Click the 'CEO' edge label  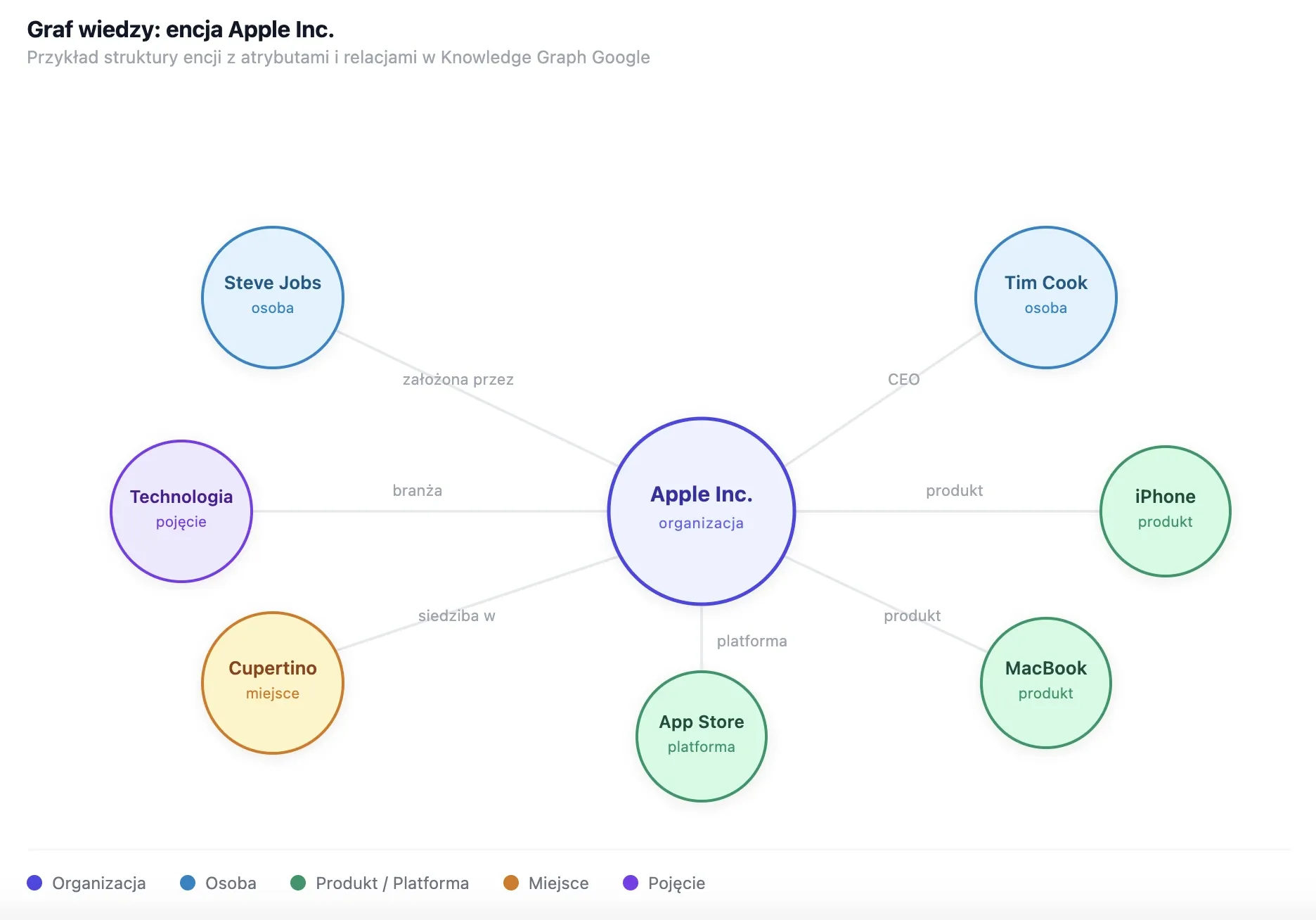click(x=904, y=380)
